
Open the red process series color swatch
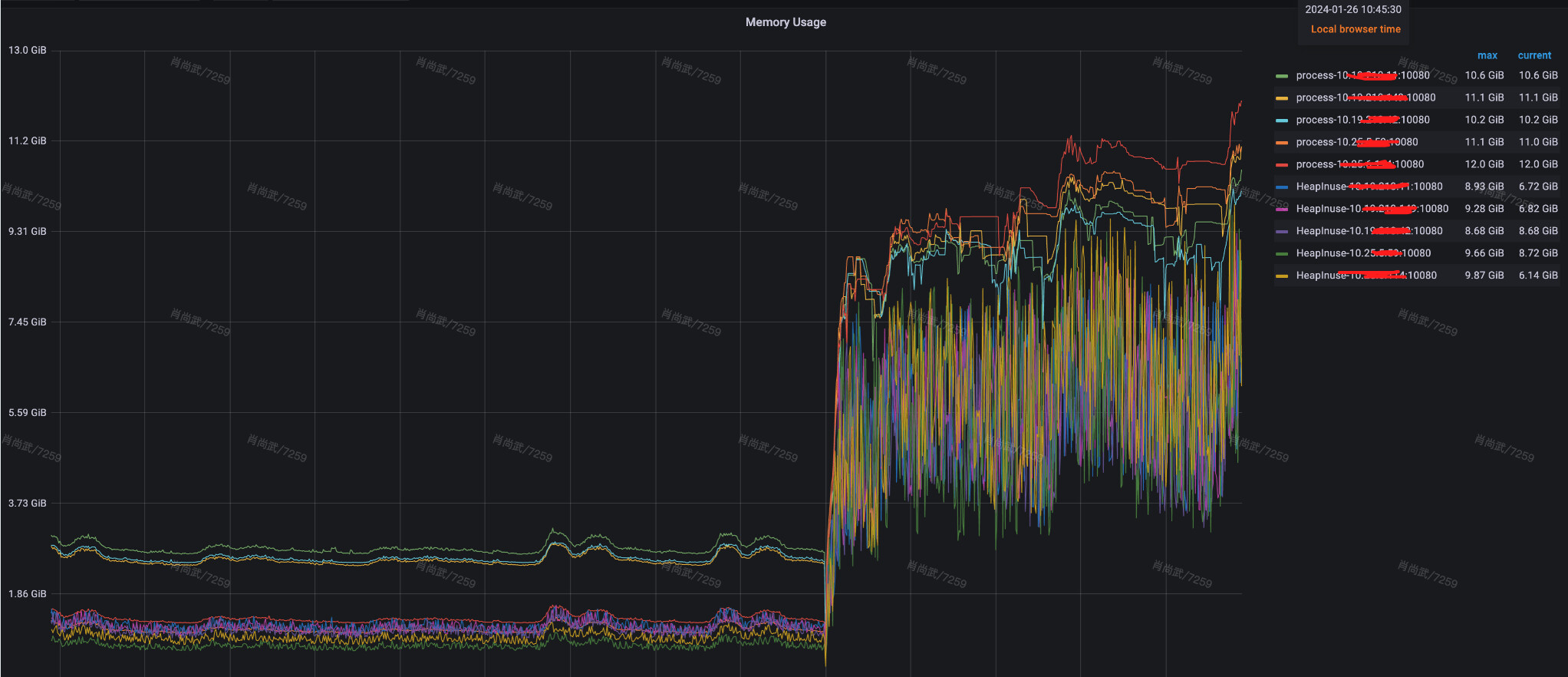click(1282, 165)
